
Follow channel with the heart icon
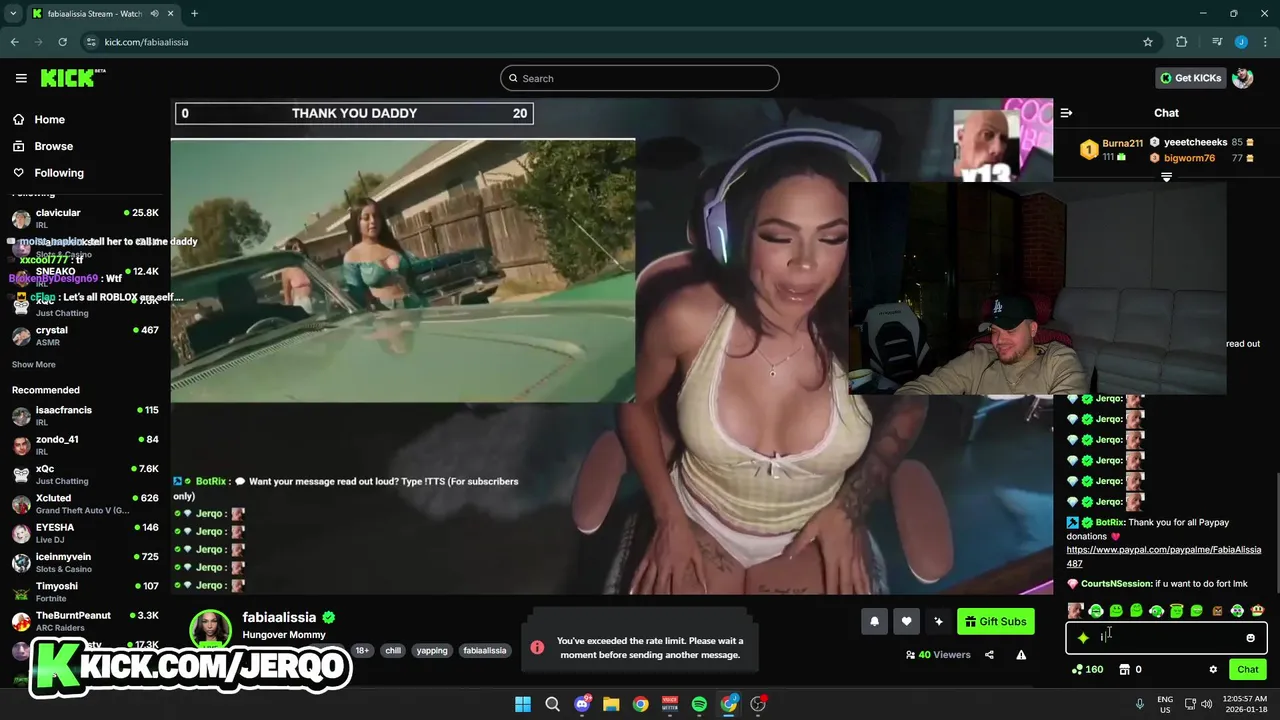click(906, 621)
